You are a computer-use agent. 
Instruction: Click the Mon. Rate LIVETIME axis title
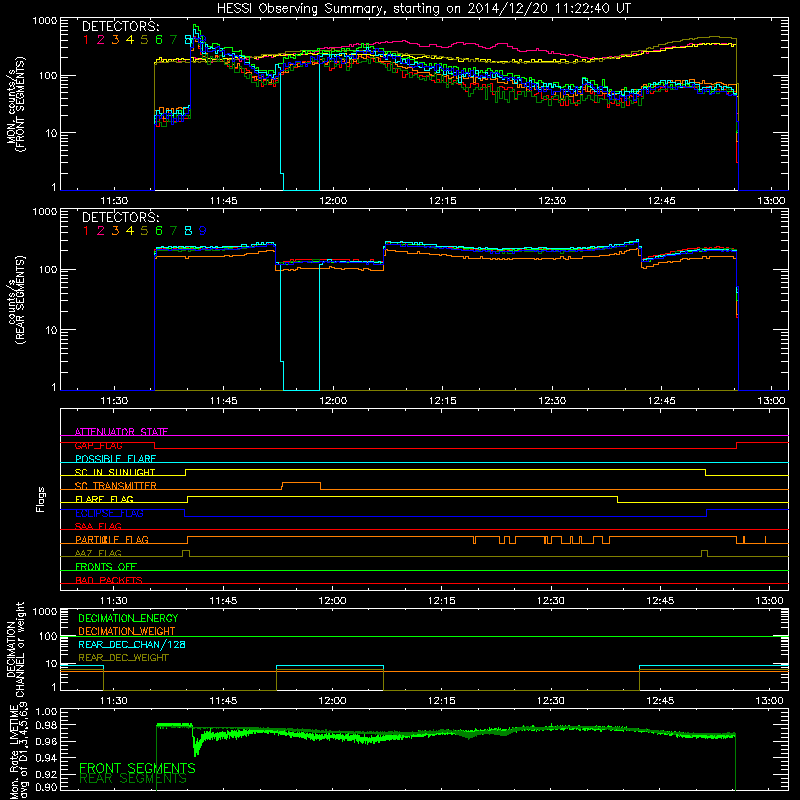[19, 751]
